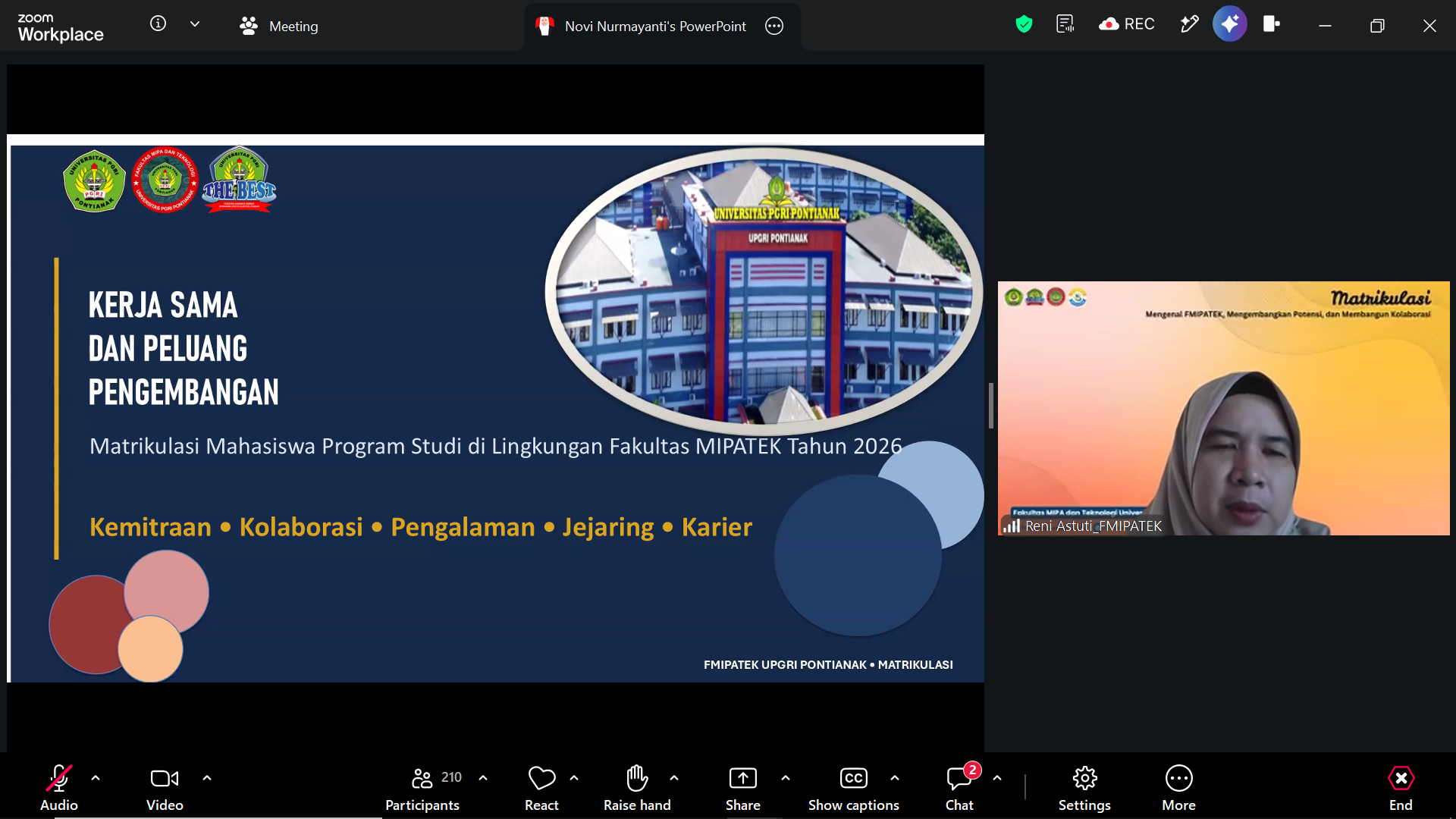Expand the meeting info dropdown chevron
The width and height of the screenshot is (1456, 819).
click(195, 24)
